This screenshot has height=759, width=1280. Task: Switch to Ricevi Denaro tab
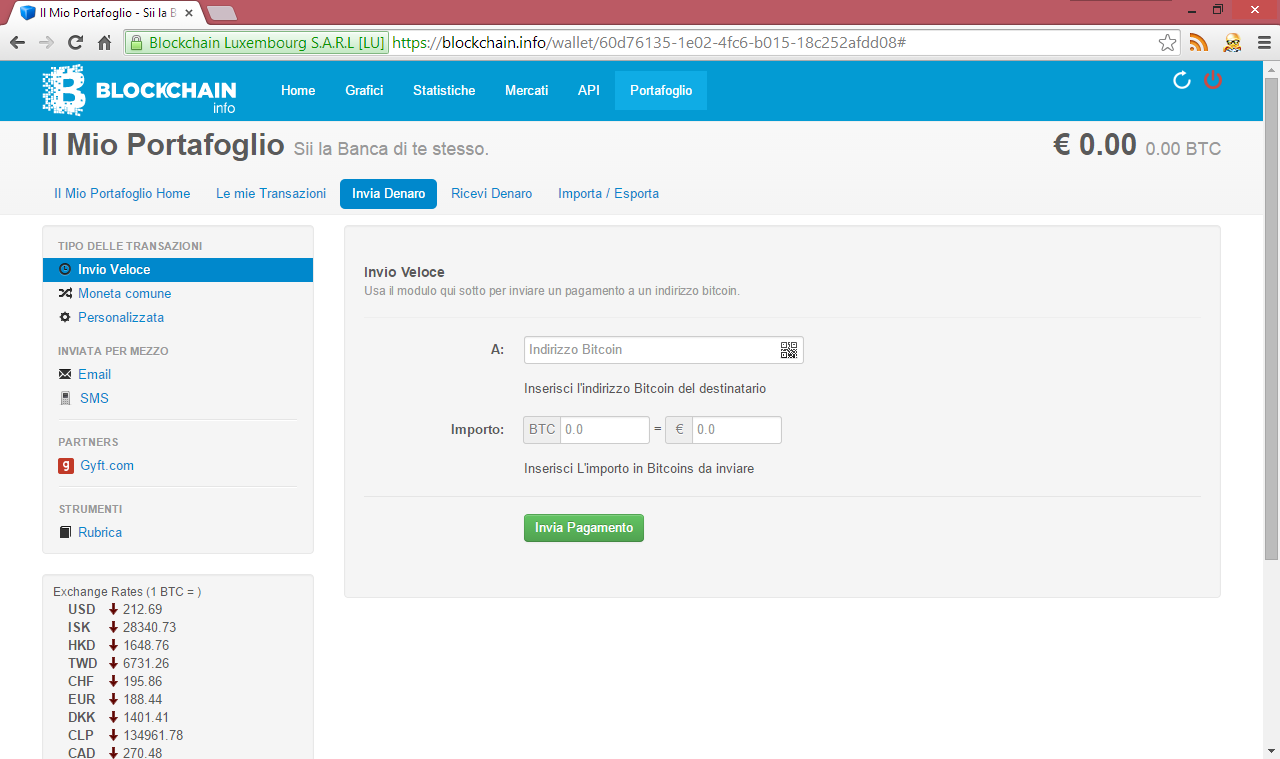491,194
